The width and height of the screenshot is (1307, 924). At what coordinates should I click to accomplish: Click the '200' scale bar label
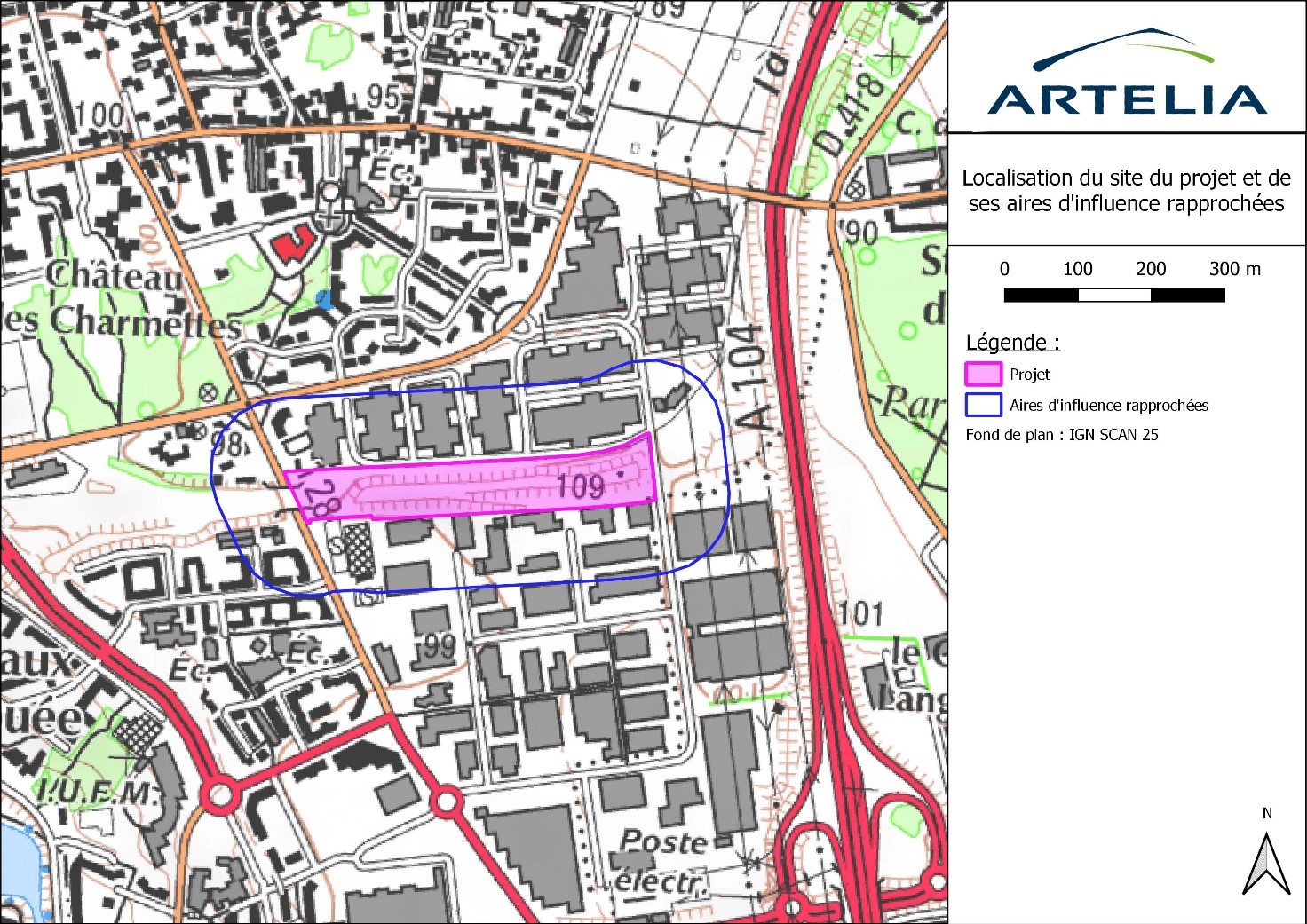coord(1151,269)
